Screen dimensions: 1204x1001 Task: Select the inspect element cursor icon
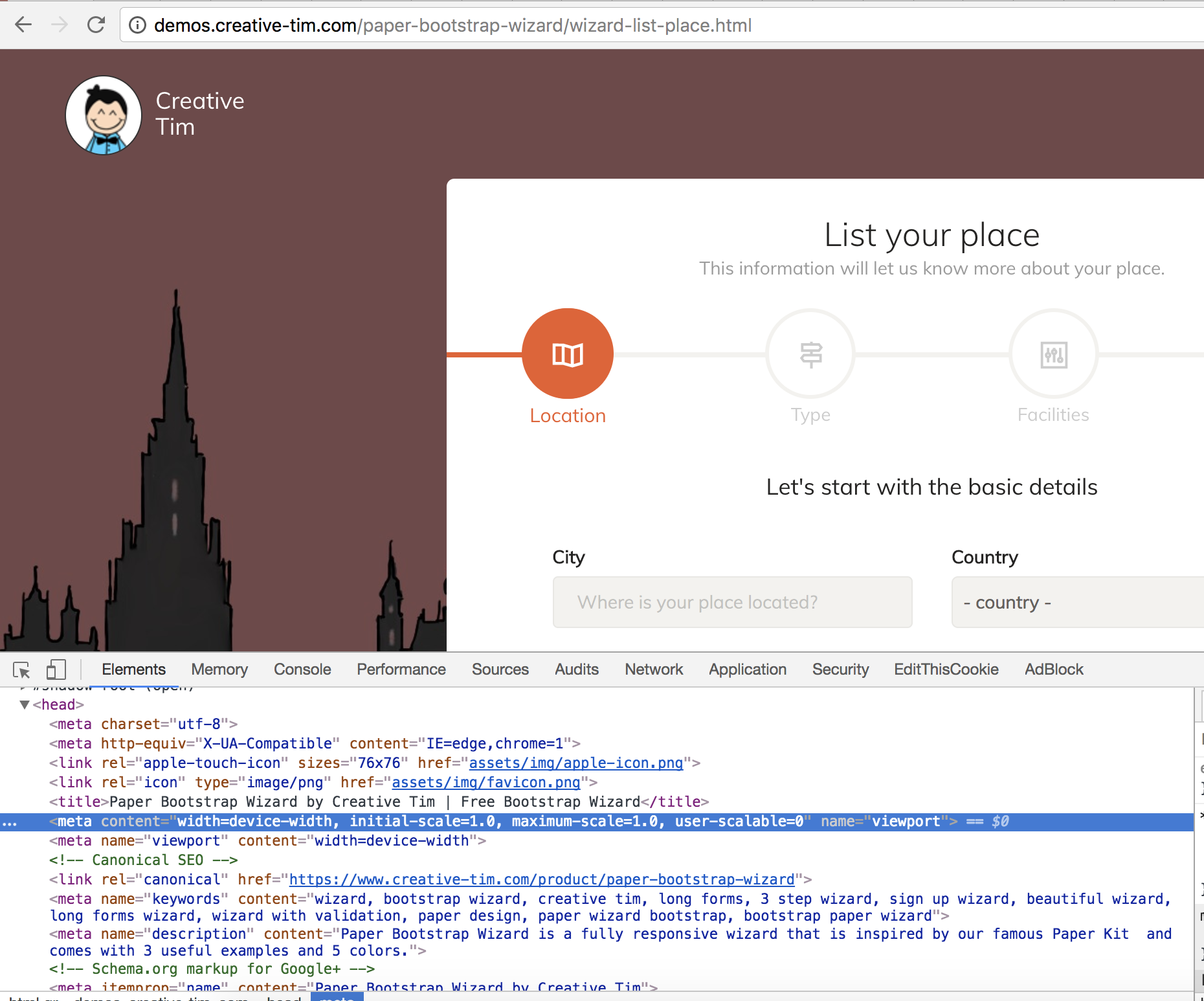coord(23,668)
